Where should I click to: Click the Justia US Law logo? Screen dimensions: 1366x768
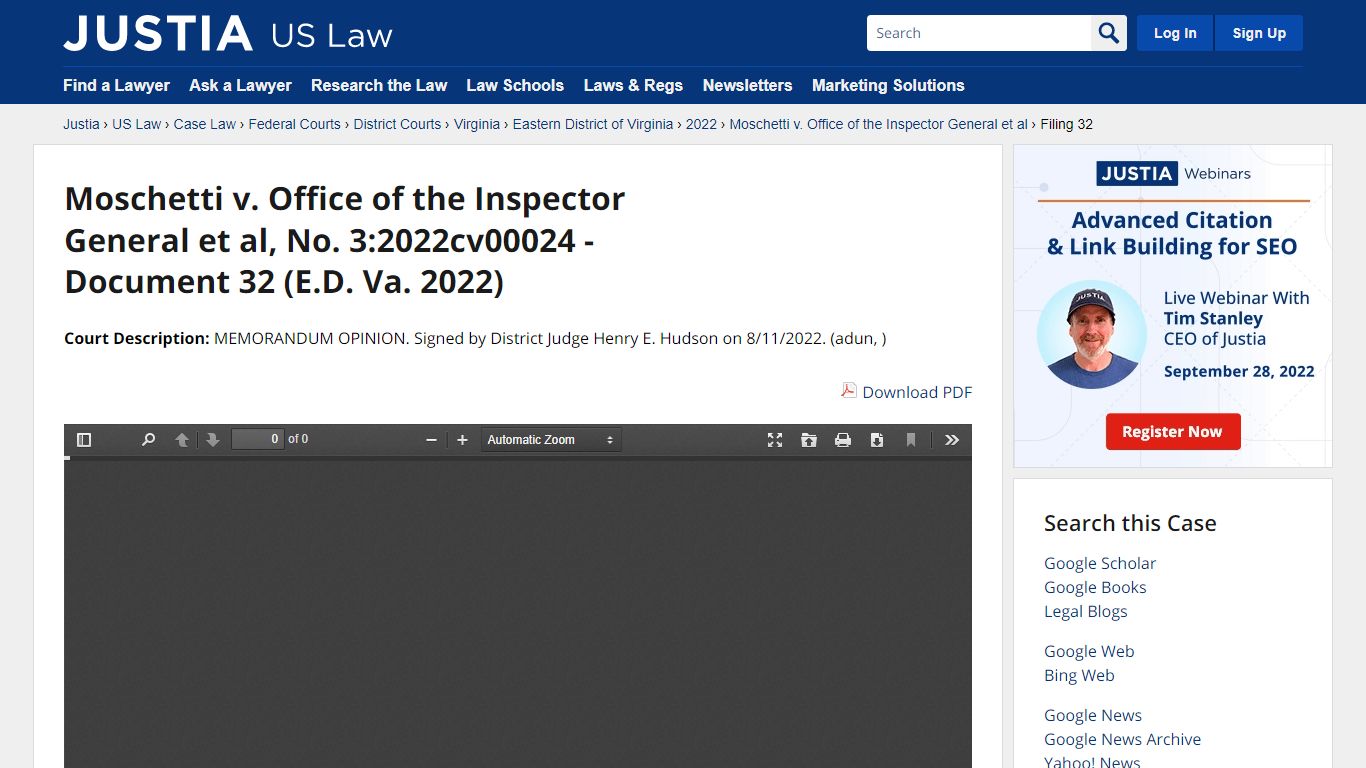(x=228, y=34)
